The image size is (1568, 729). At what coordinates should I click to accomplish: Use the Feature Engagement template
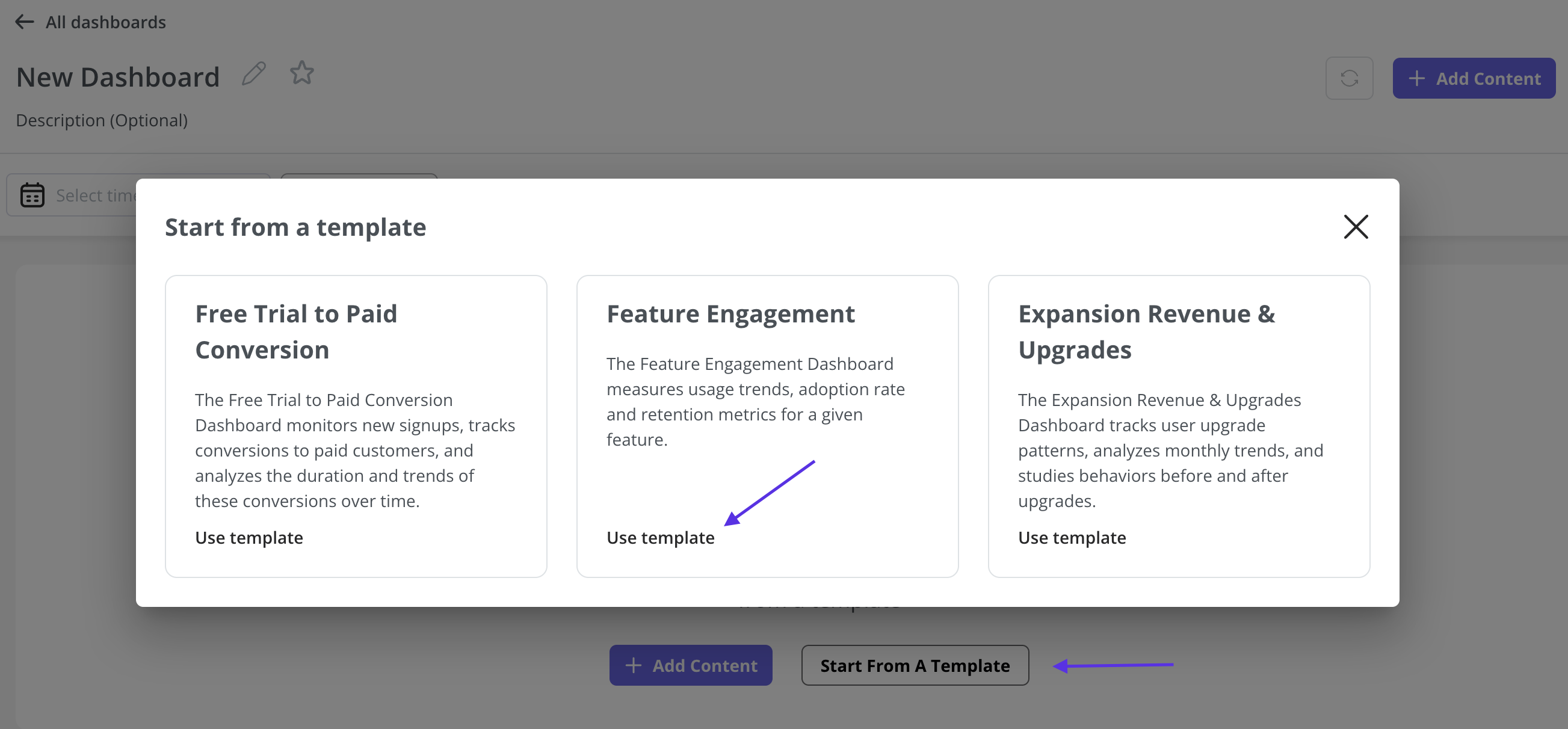pos(661,537)
